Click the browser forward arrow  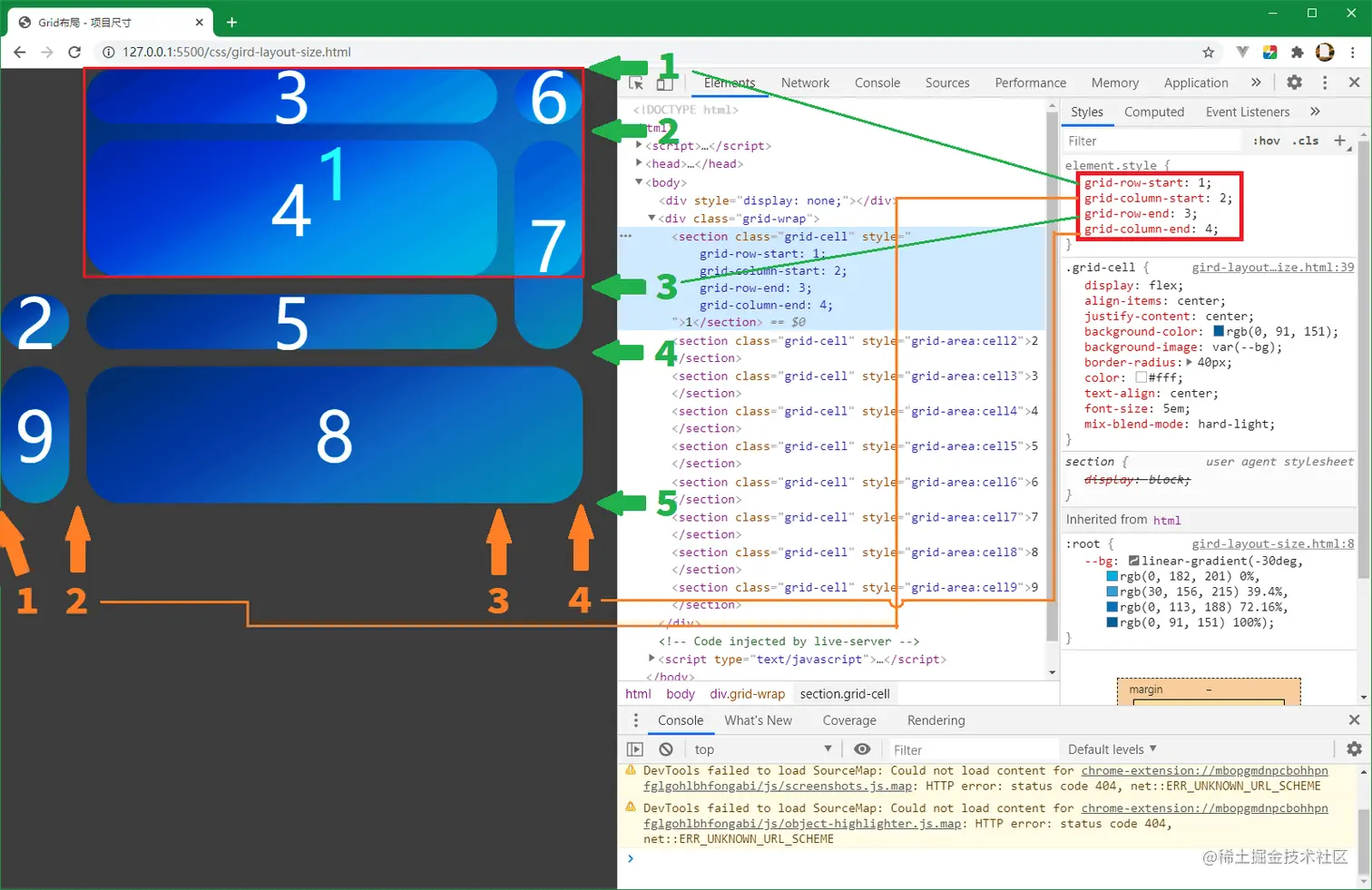[x=47, y=52]
